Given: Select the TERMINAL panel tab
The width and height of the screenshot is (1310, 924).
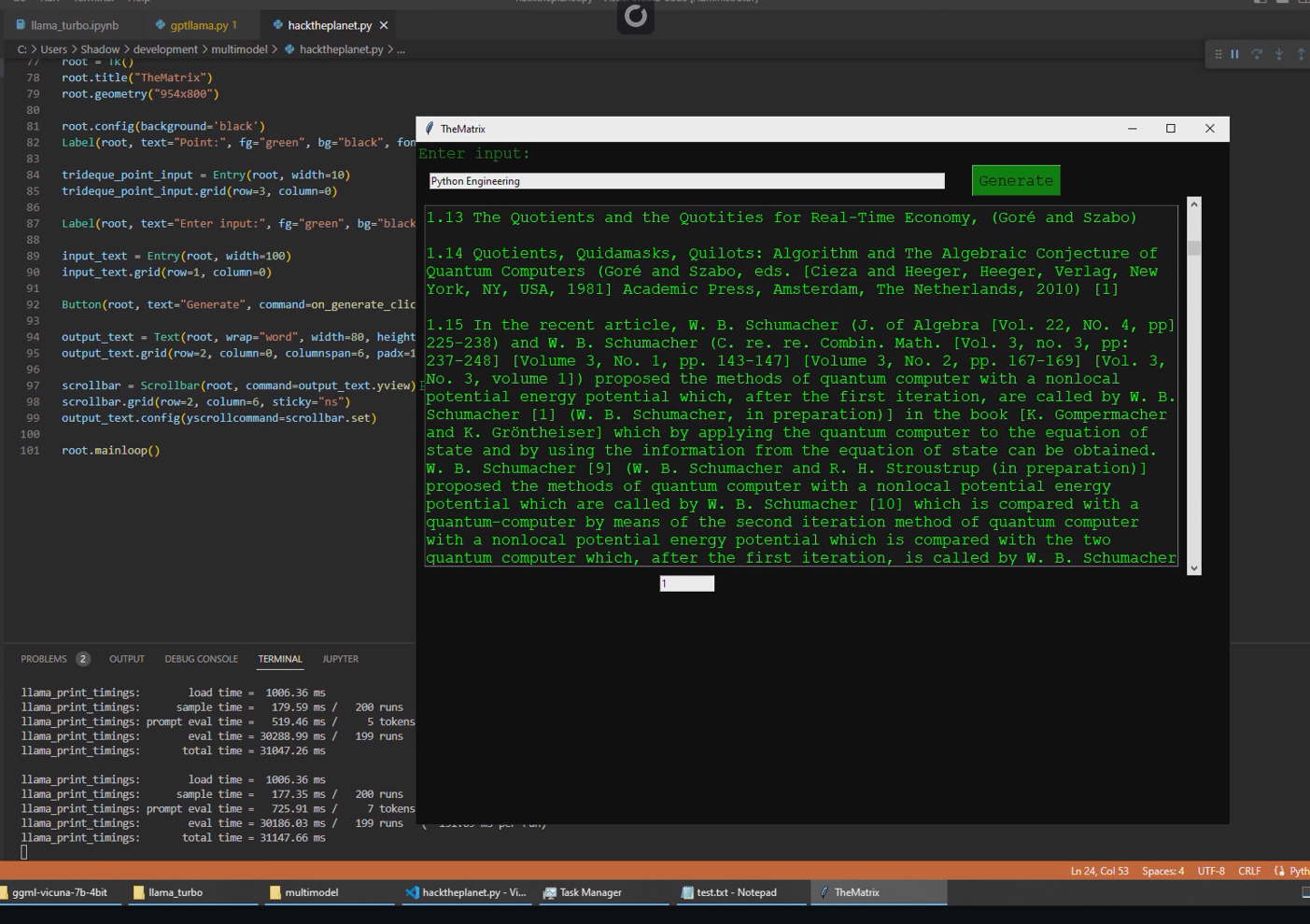Looking at the screenshot, I should pos(280,659).
